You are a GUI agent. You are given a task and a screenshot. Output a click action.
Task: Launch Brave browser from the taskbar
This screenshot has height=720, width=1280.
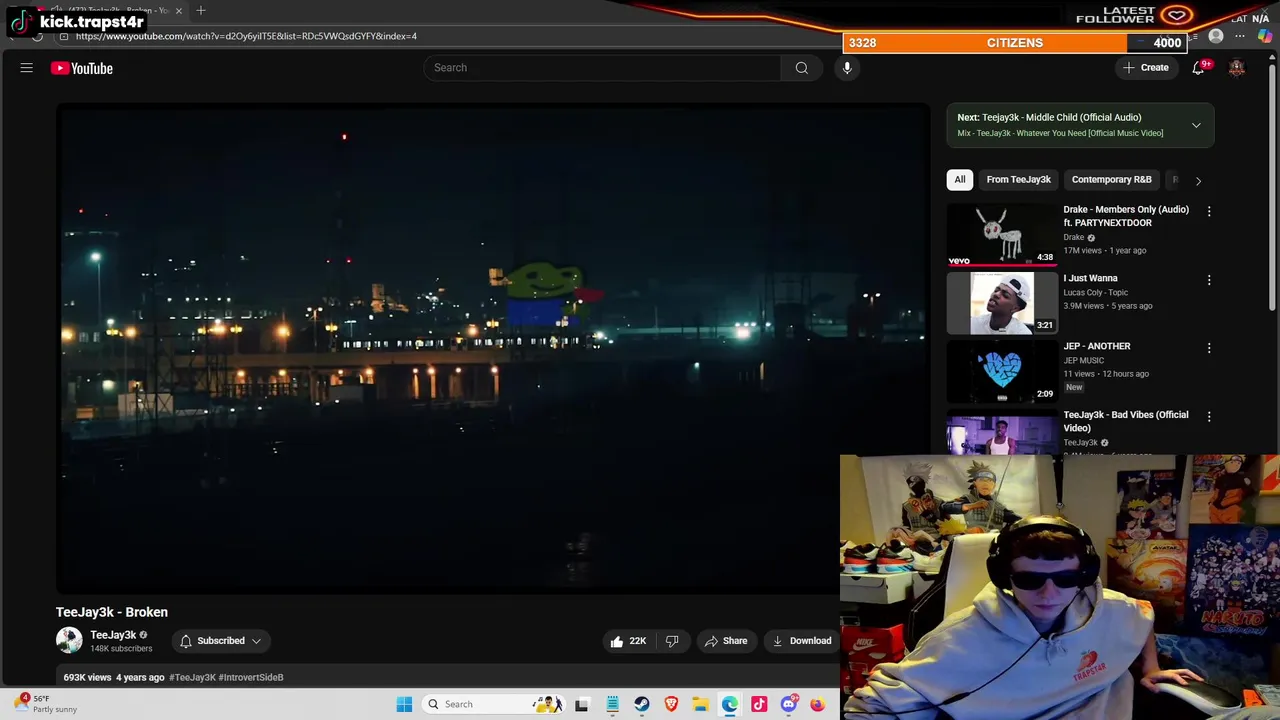(671, 704)
